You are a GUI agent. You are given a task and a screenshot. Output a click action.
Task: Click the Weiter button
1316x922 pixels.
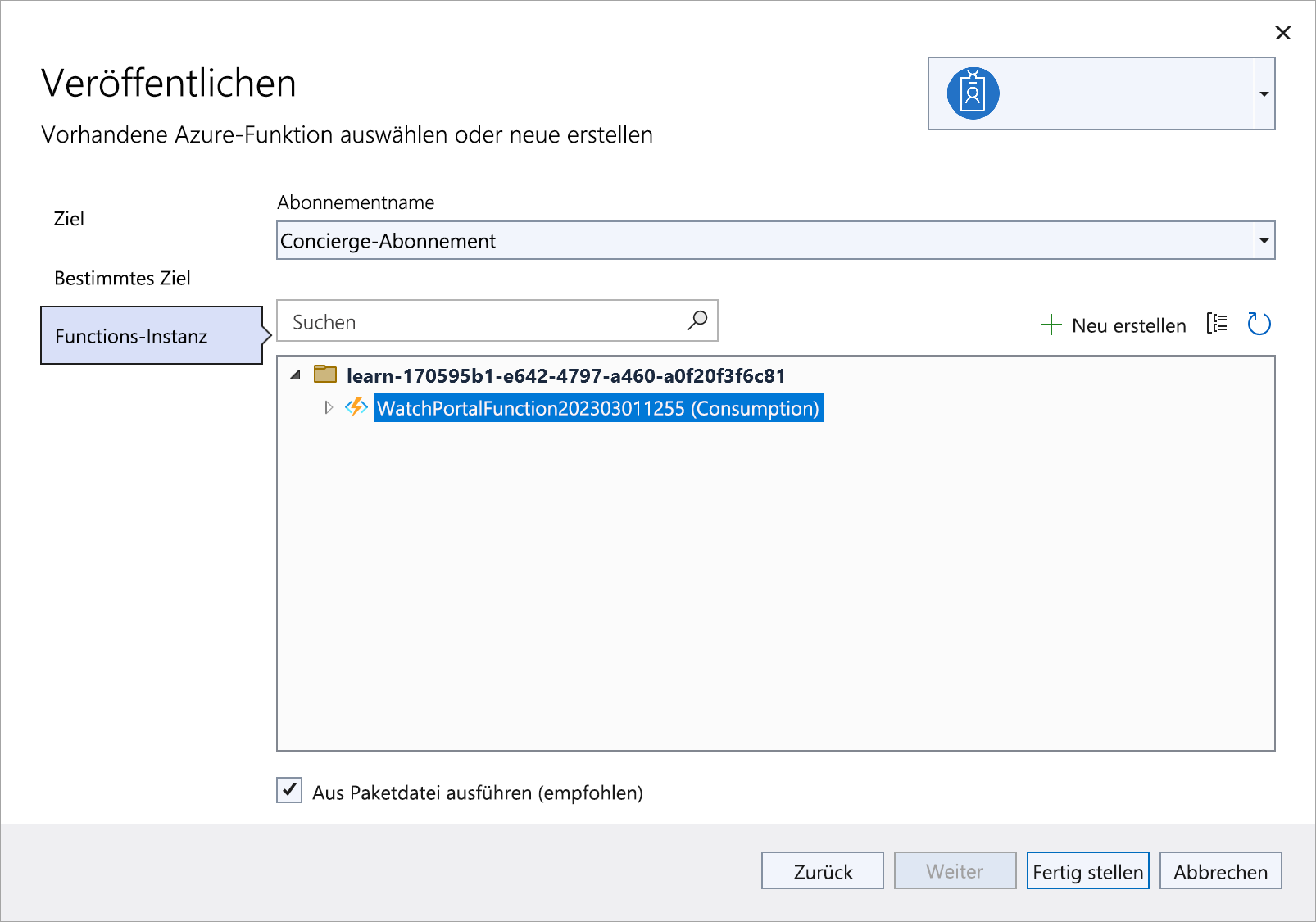[x=955, y=870]
